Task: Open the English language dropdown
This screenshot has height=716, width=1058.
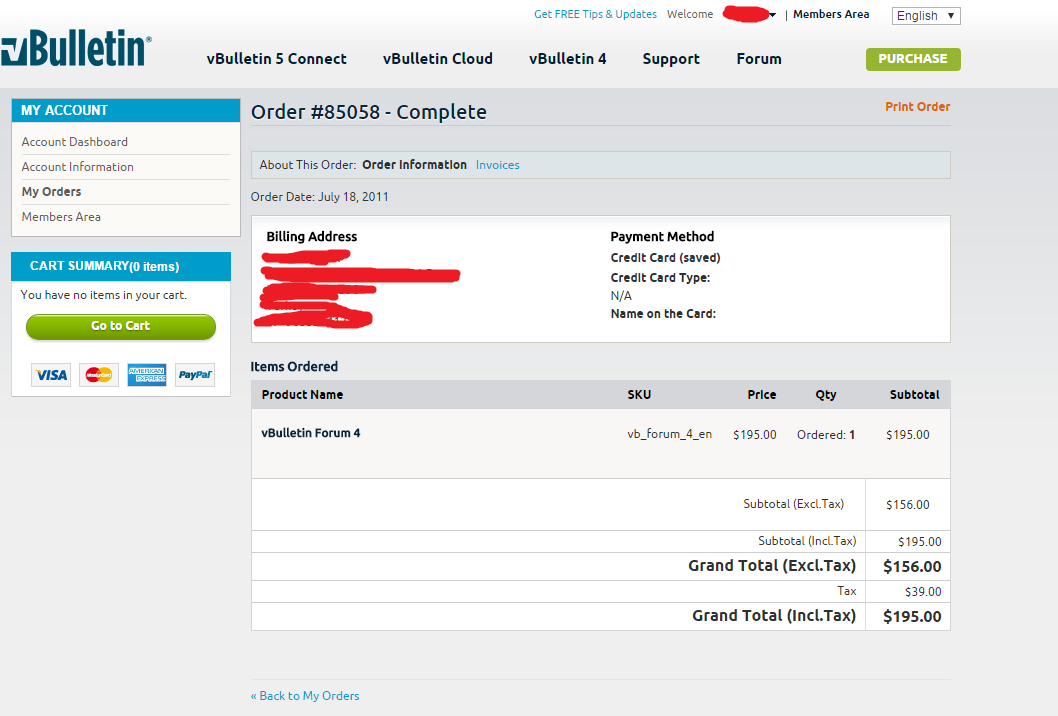Action: pos(926,16)
